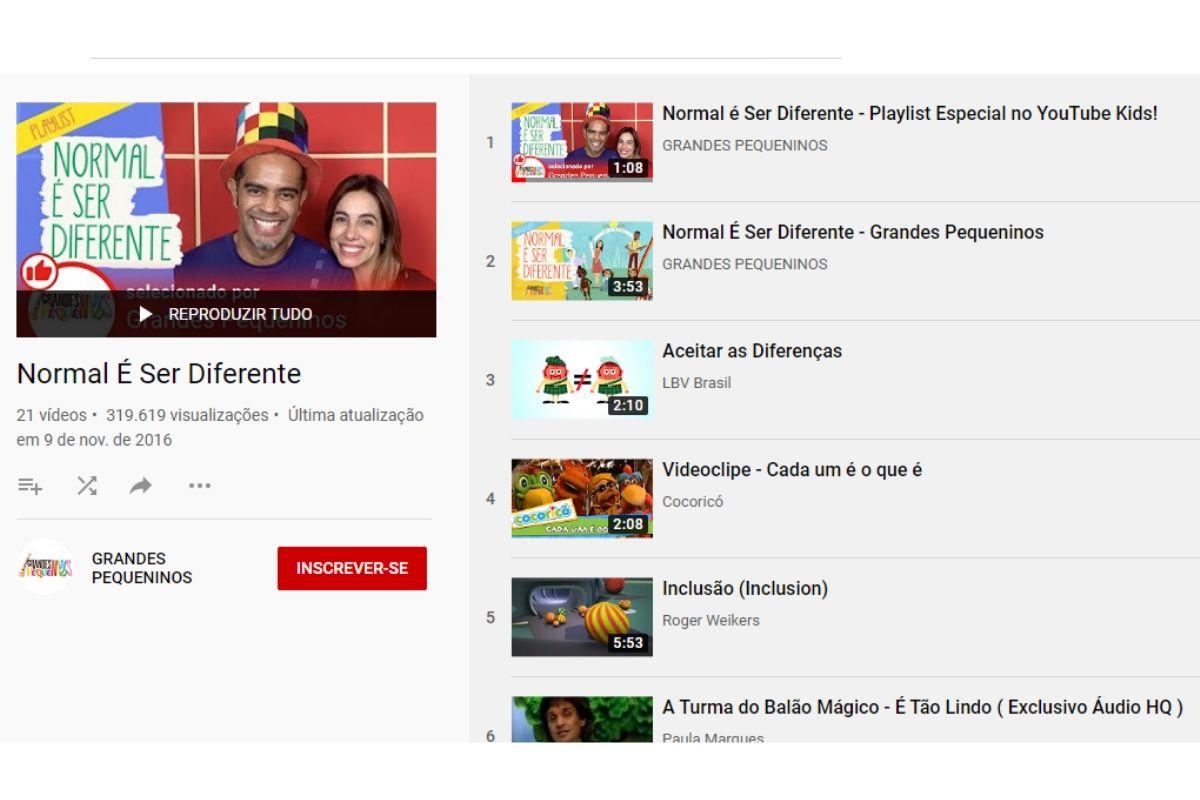The width and height of the screenshot is (1200, 800).
Task: Visit the Roger Weikers channel link
Action: 711,621
